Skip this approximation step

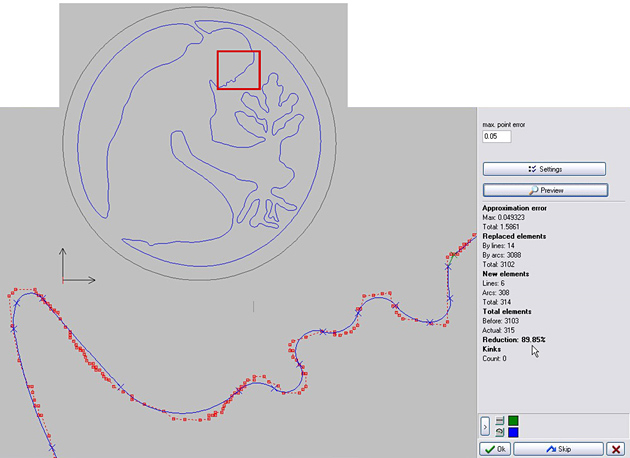[x=558, y=449]
